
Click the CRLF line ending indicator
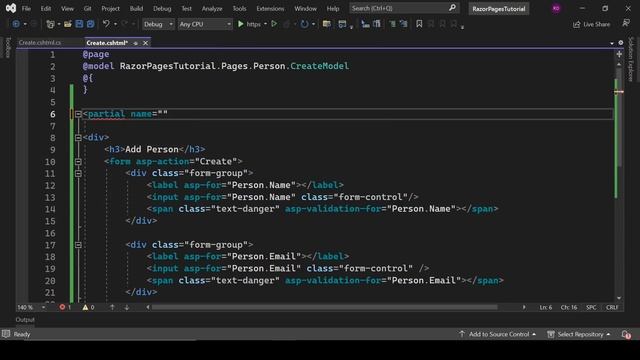point(612,307)
